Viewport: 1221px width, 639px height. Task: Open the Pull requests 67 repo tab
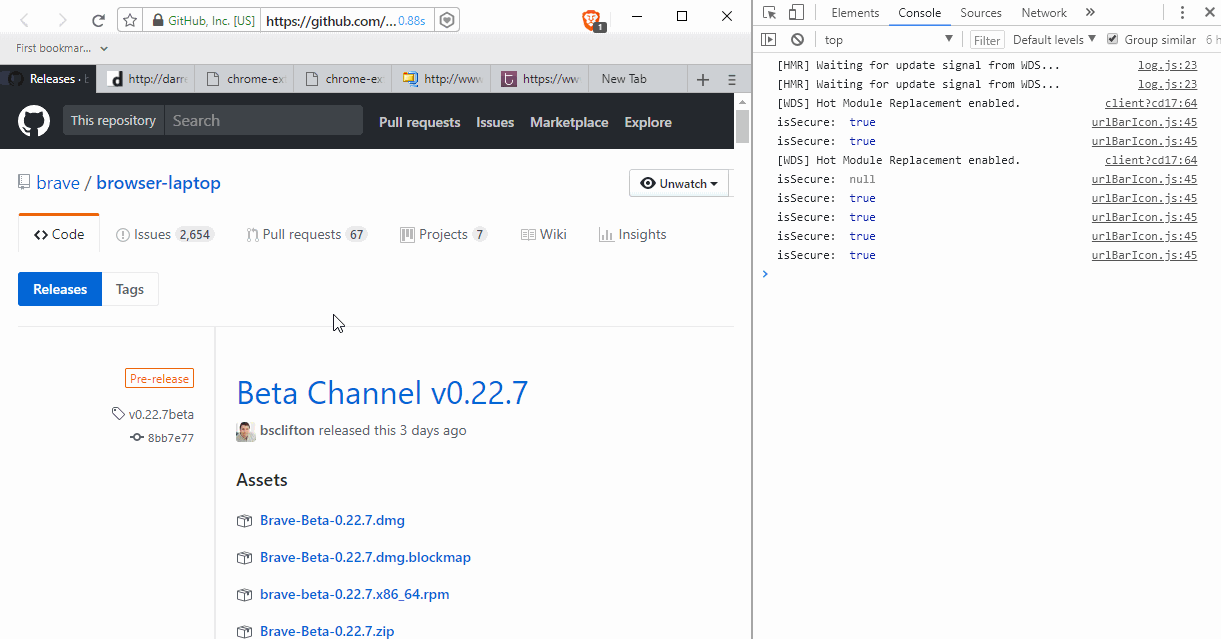(307, 234)
